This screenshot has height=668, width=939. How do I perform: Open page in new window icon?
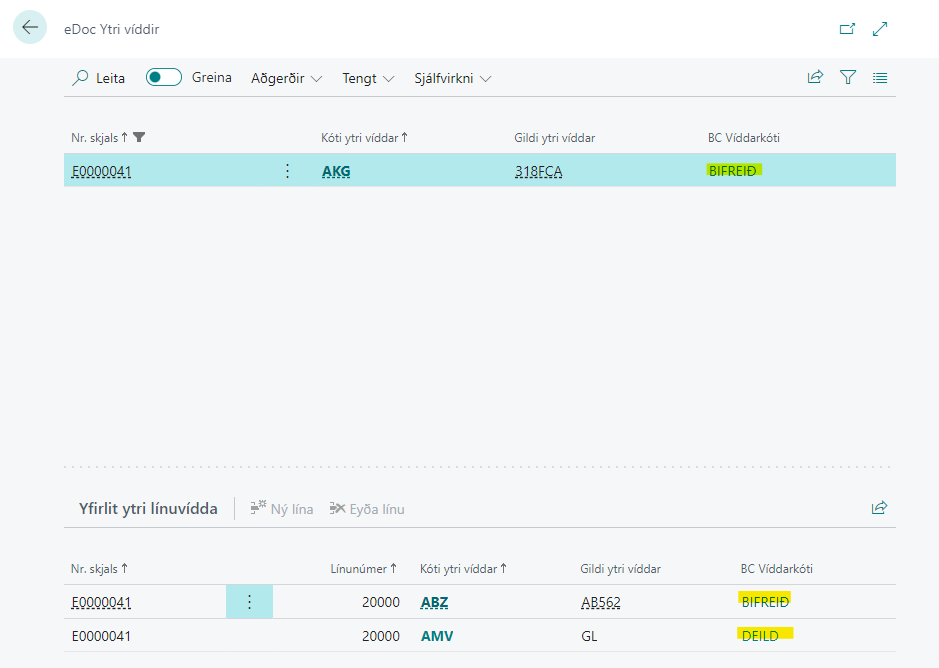coord(847,29)
